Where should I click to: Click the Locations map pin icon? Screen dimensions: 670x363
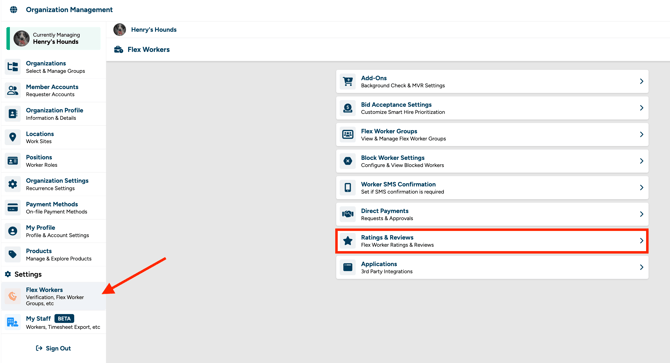pyautogui.click(x=13, y=137)
